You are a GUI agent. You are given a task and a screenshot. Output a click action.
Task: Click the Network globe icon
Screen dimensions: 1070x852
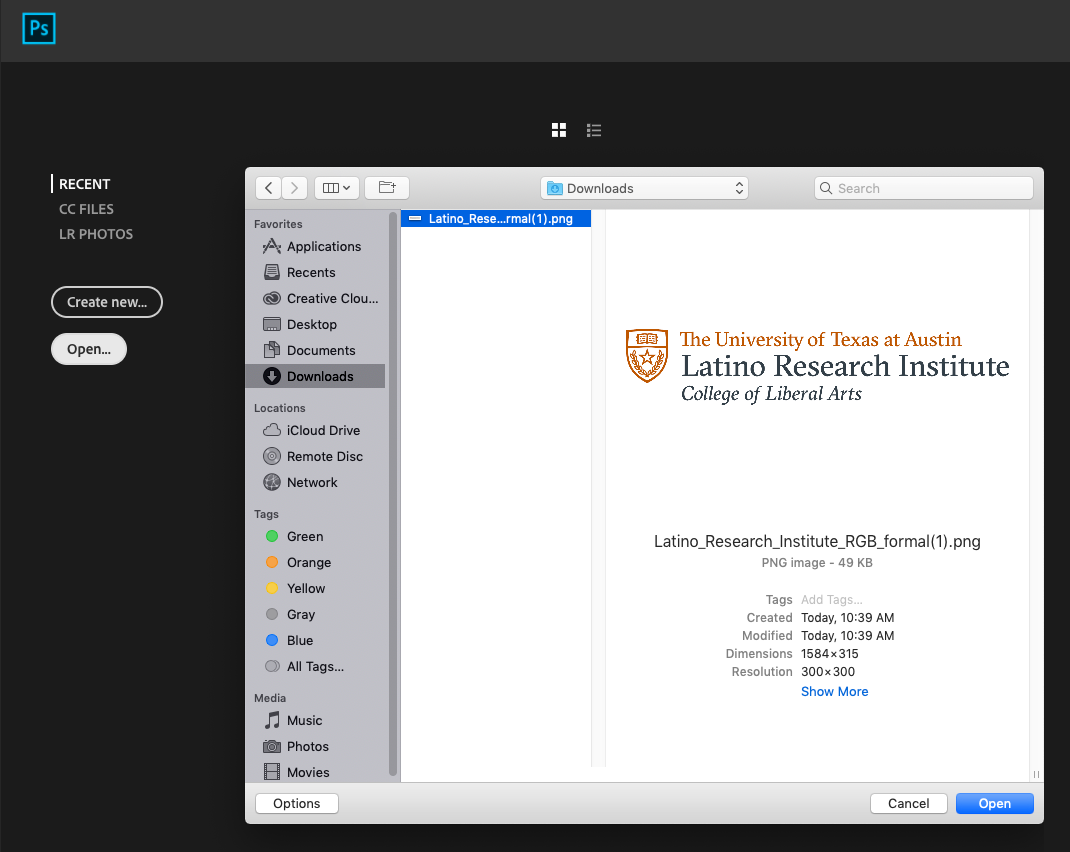pyautogui.click(x=272, y=482)
